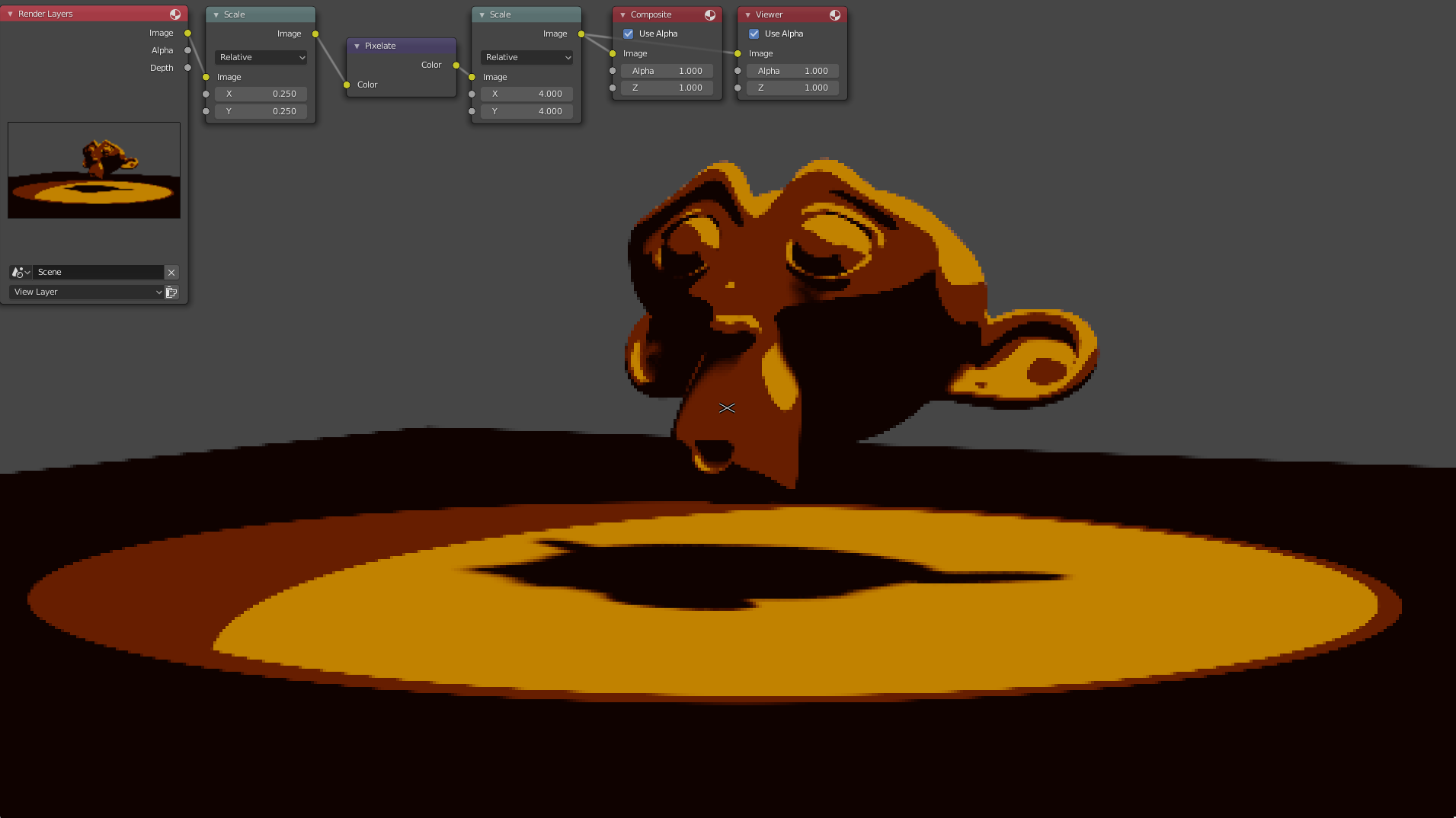Select the Composite node title

[x=651, y=14]
